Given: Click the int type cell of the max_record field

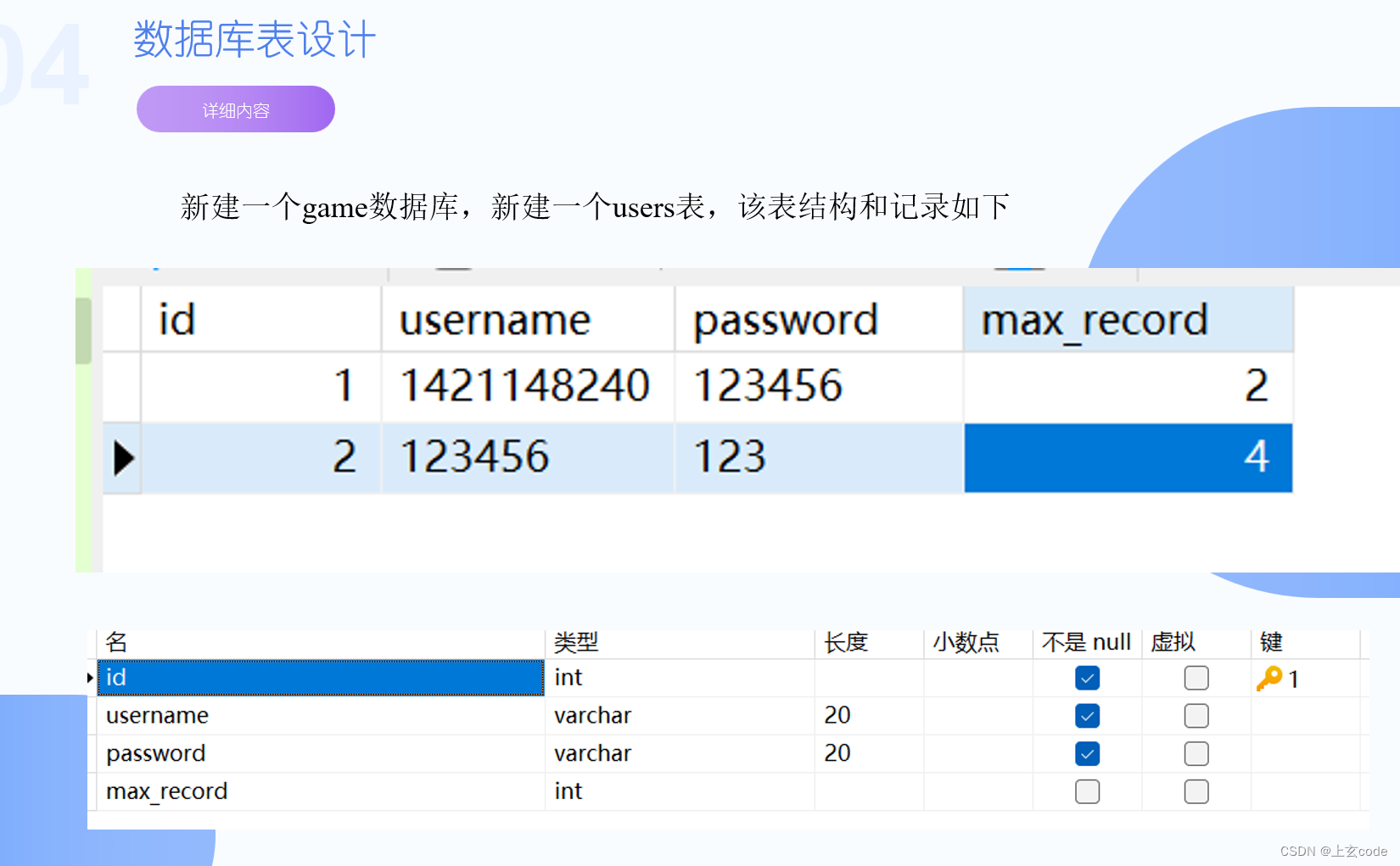Looking at the screenshot, I should (x=680, y=791).
